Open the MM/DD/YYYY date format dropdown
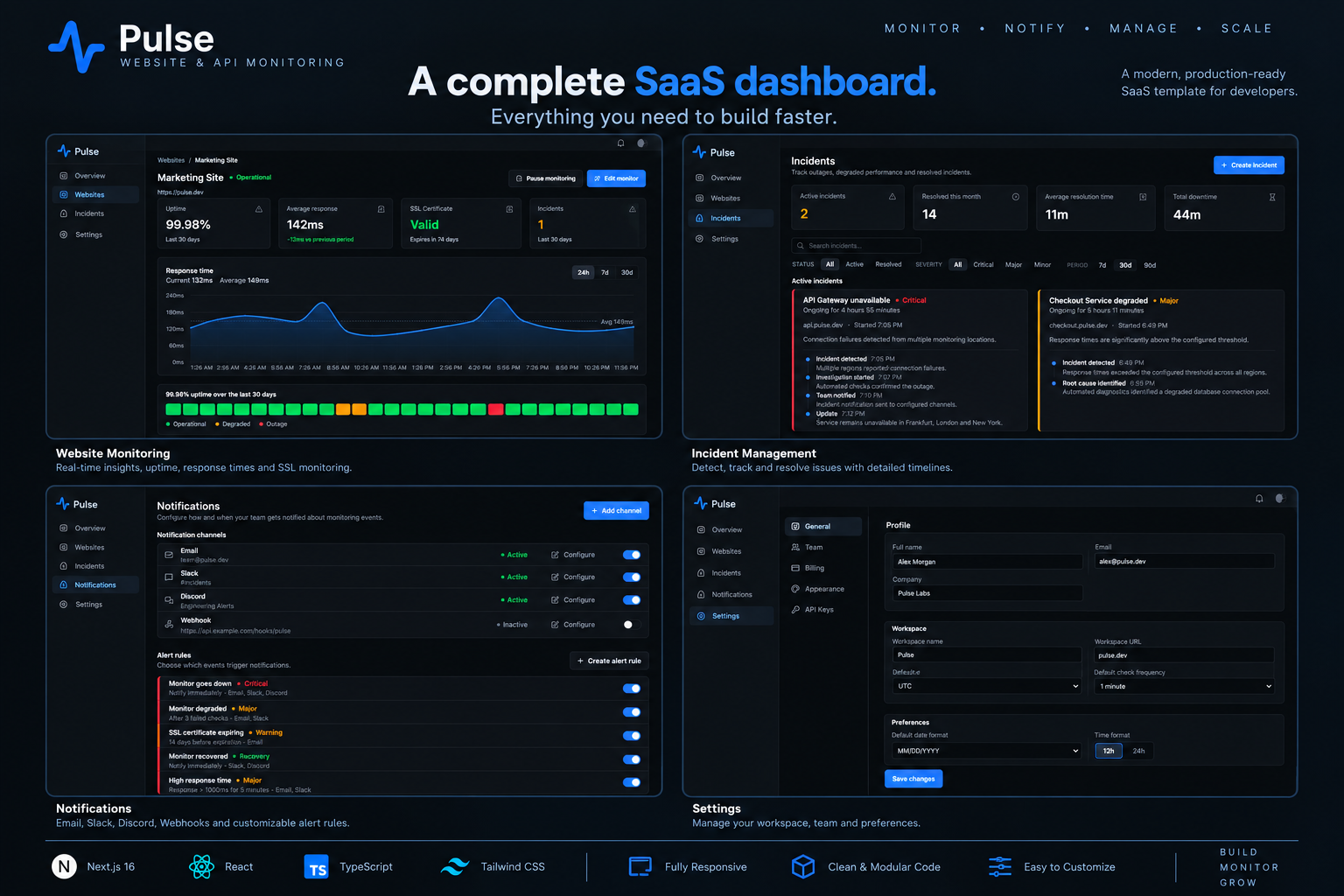The height and width of the screenshot is (896, 1344). (987, 751)
